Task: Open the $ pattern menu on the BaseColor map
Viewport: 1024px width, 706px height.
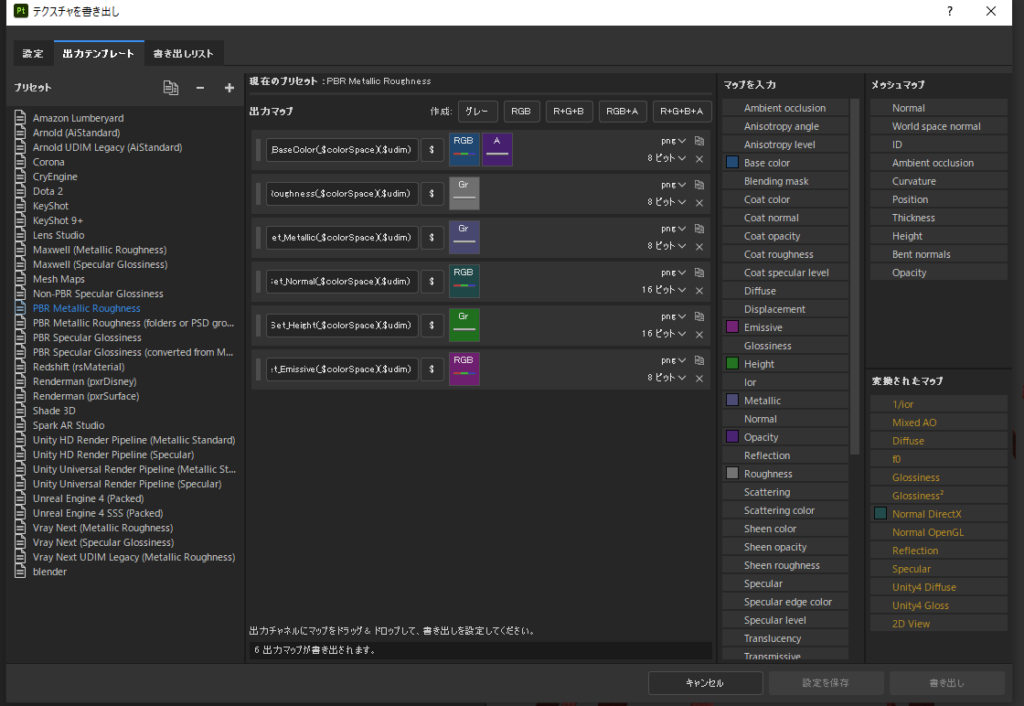Action: coord(432,150)
